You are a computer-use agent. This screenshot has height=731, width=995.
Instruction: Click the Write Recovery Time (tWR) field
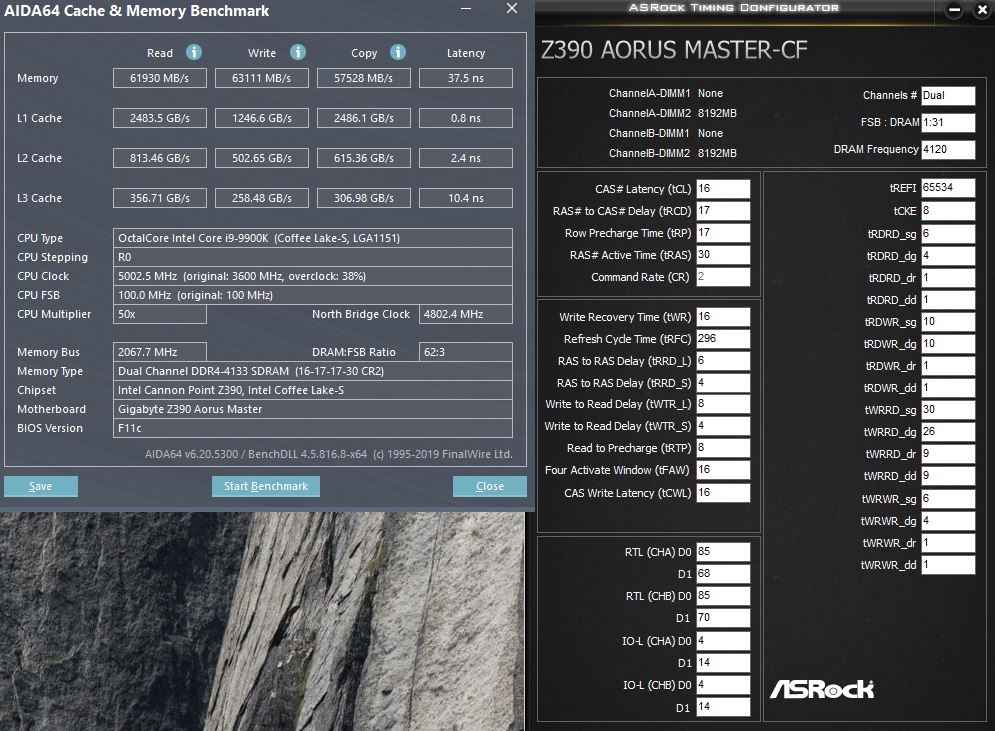[x=723, y=317]
